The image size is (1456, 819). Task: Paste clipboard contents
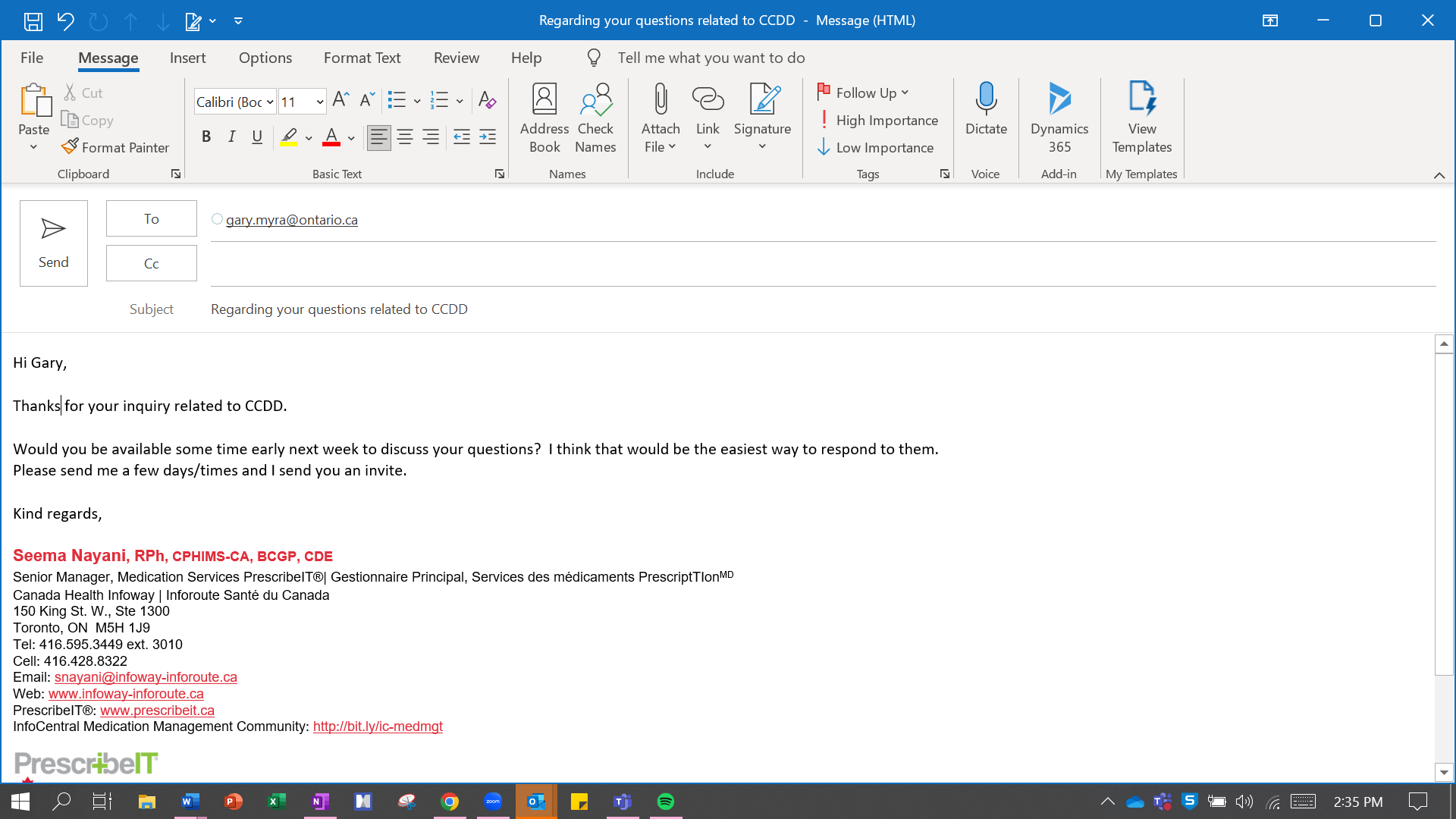[34, 110]
